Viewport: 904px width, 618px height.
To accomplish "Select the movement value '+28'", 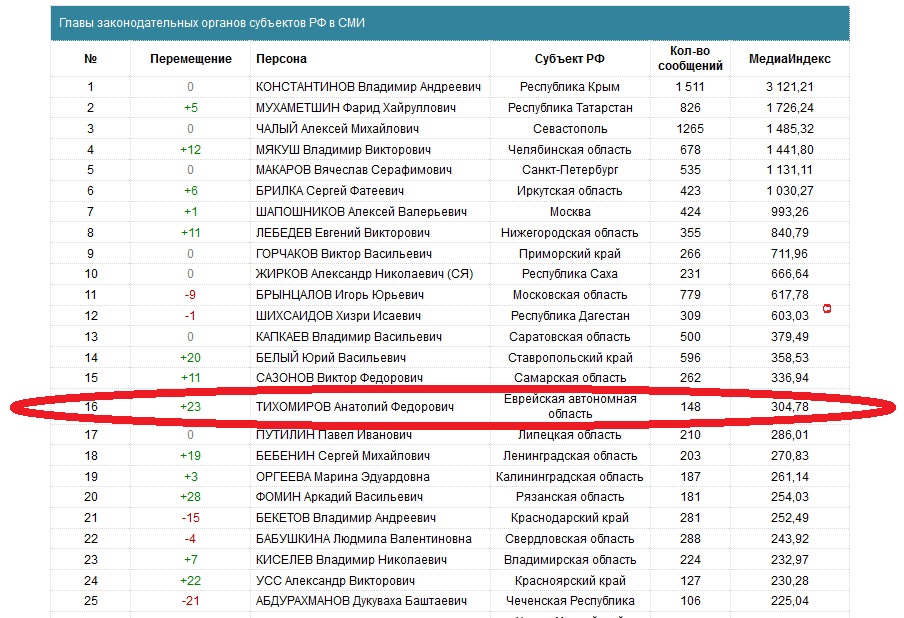I will click(x=191, y=497).
